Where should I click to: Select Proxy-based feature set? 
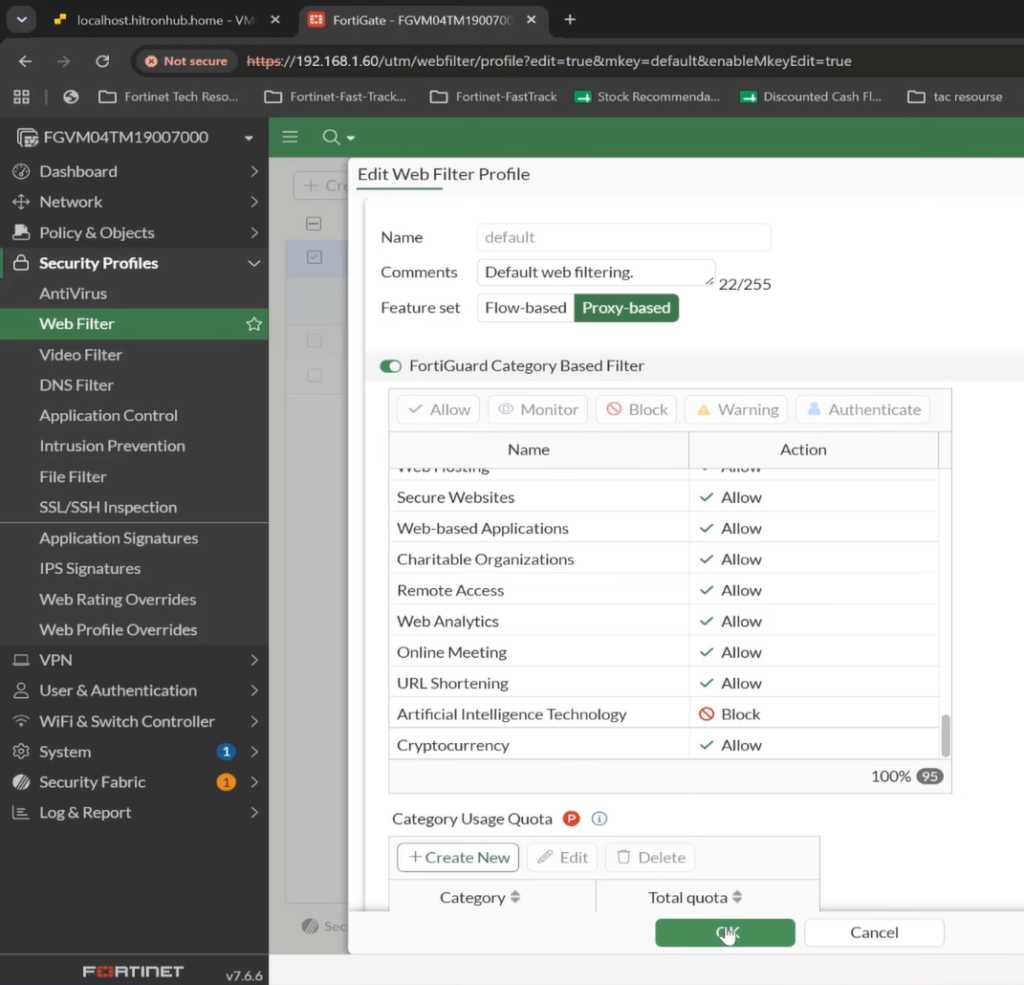pos(626,308)
